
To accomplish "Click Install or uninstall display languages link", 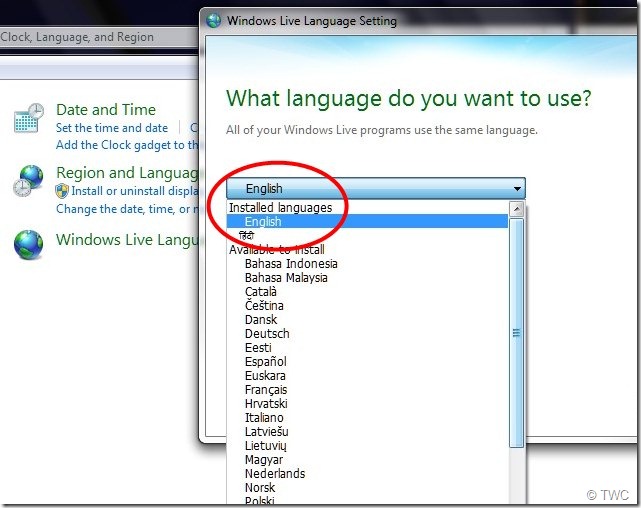I will 135,191.
